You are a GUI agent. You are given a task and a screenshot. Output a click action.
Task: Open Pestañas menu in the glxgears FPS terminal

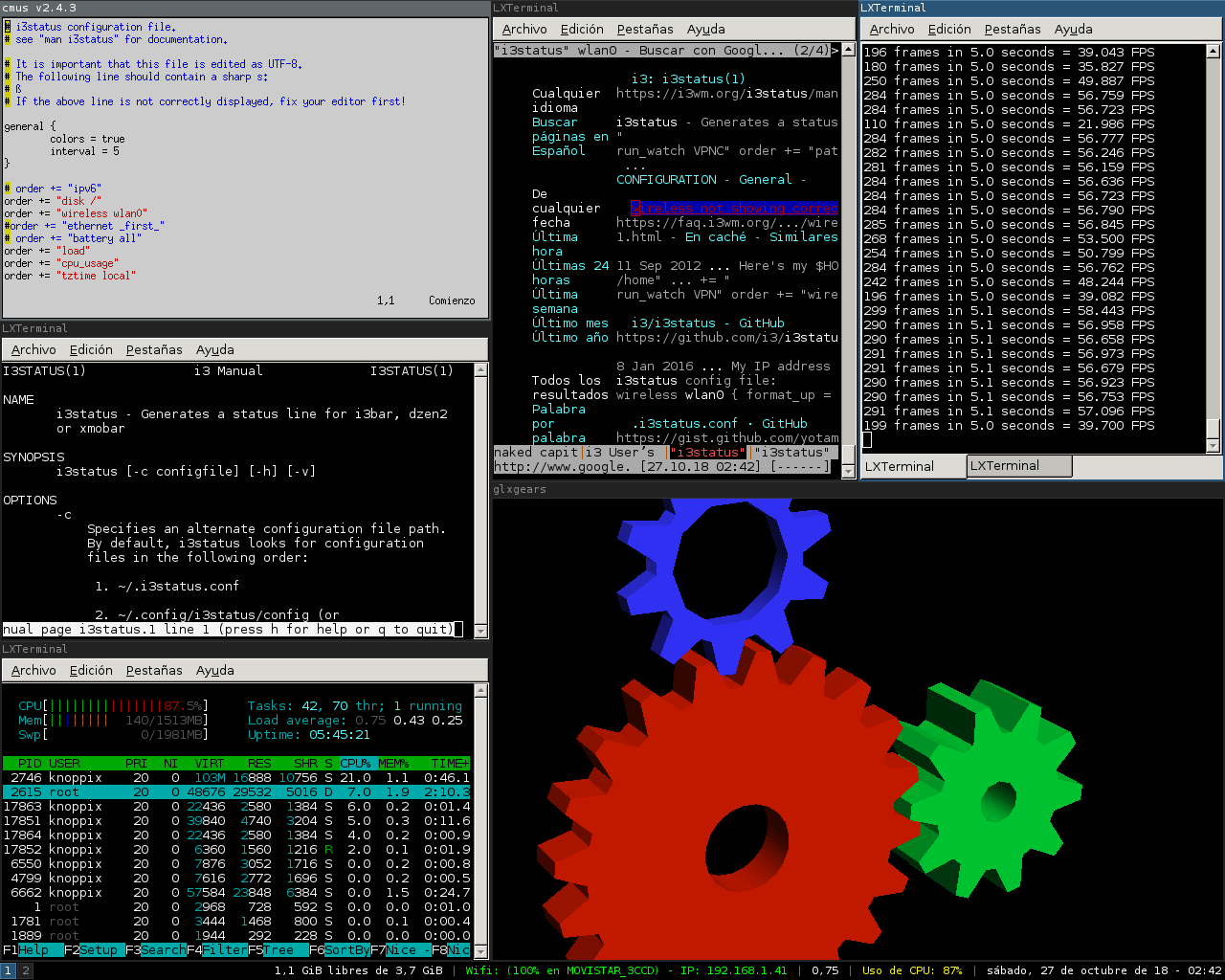pos(1013,30)
